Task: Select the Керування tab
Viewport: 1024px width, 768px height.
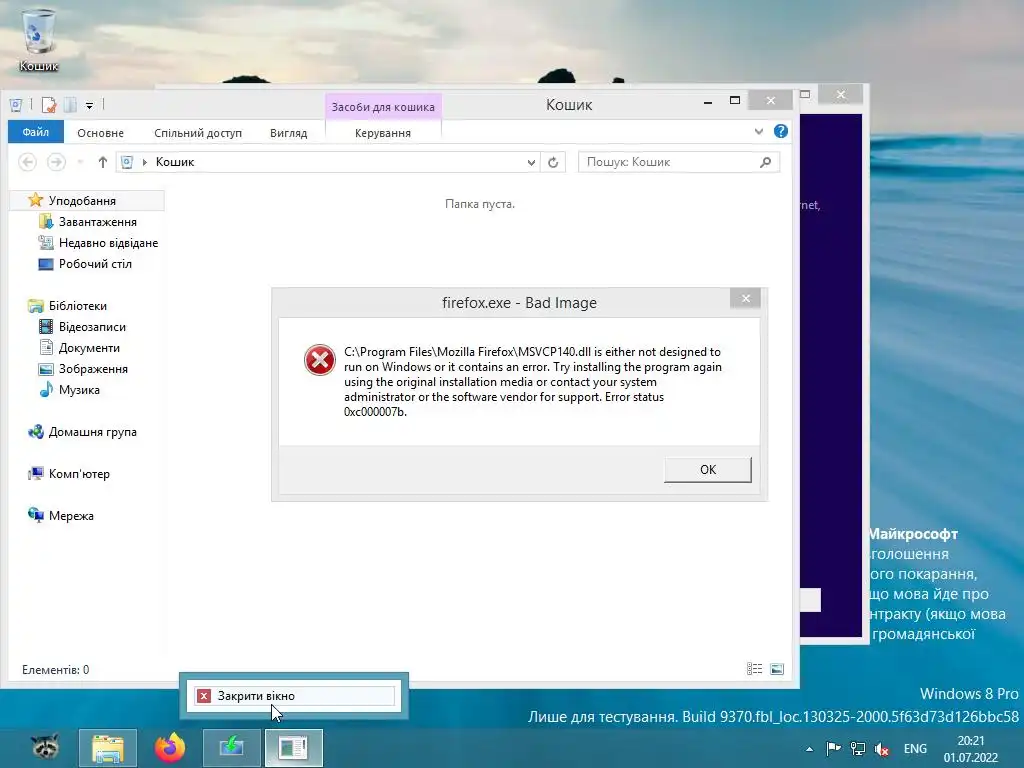Action: [383, 133]
